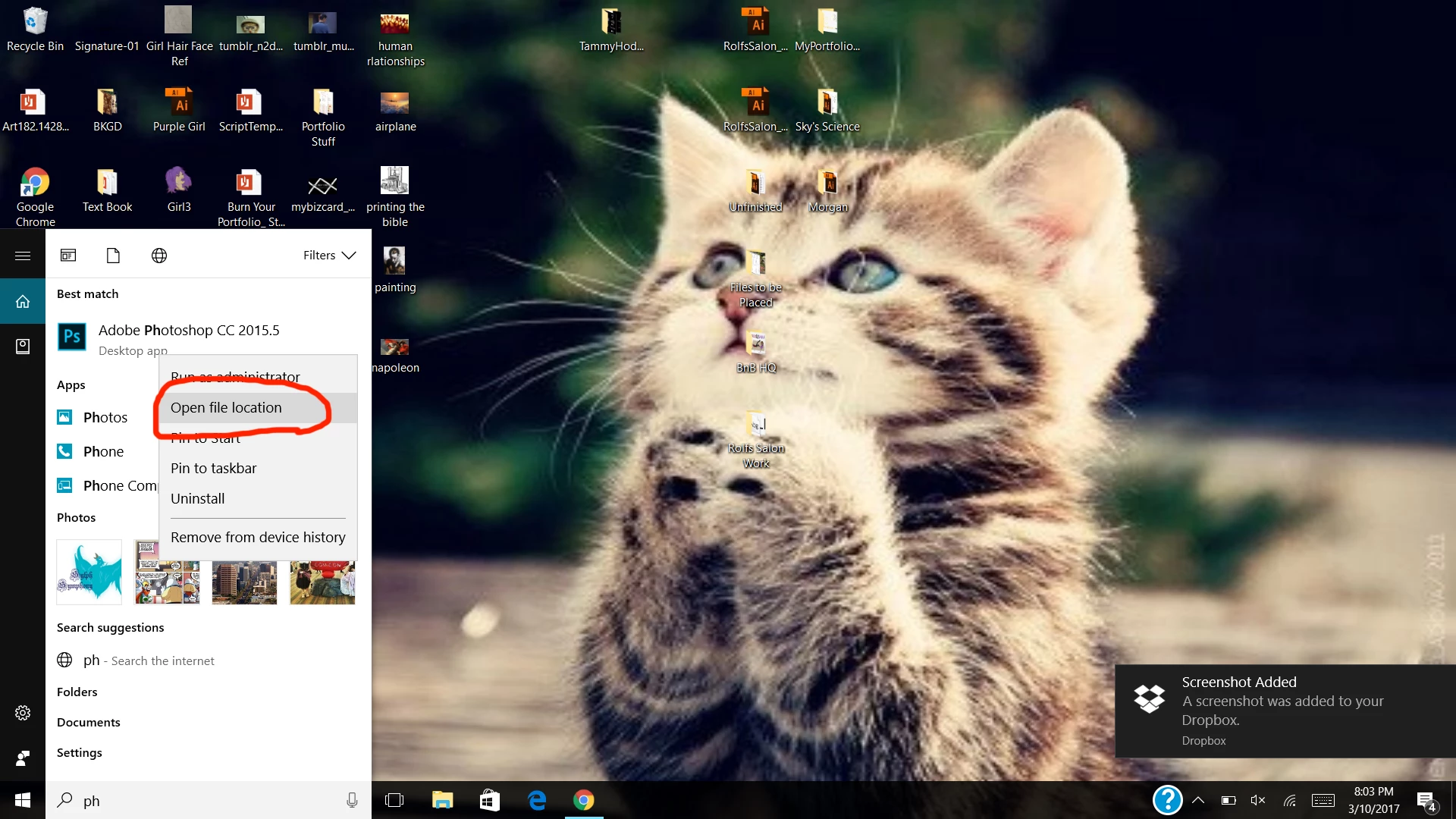Choose Pin to taskbar in context menu
The image size is (1456, 819).
click(214, 469)
